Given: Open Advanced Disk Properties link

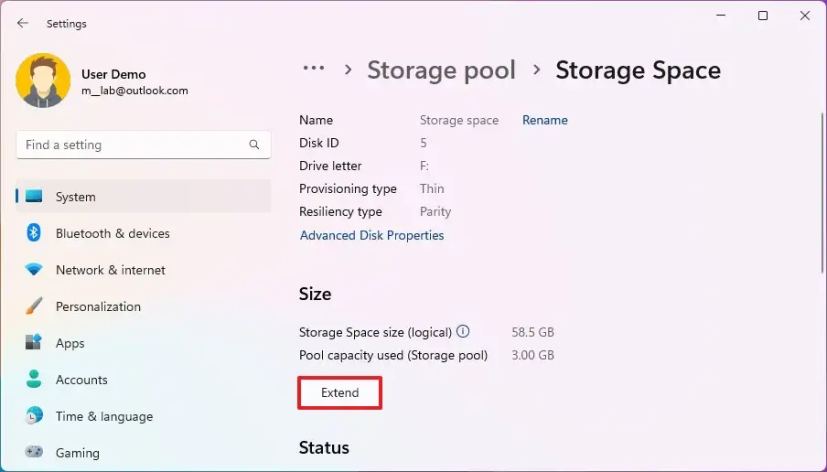Looking at the screenshot, I should click(x=372, y=236).
